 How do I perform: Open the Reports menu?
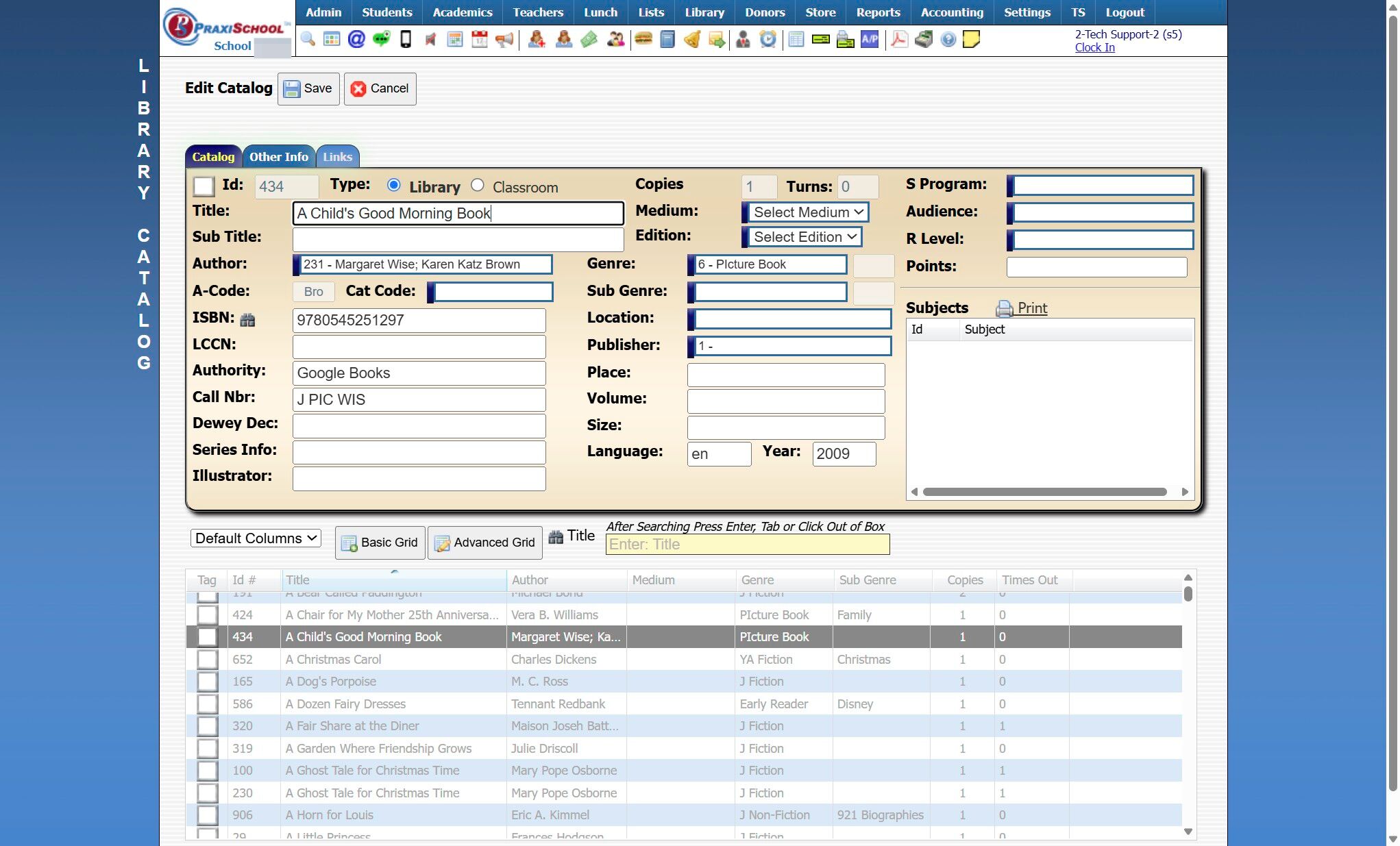[x=878, y=12]
